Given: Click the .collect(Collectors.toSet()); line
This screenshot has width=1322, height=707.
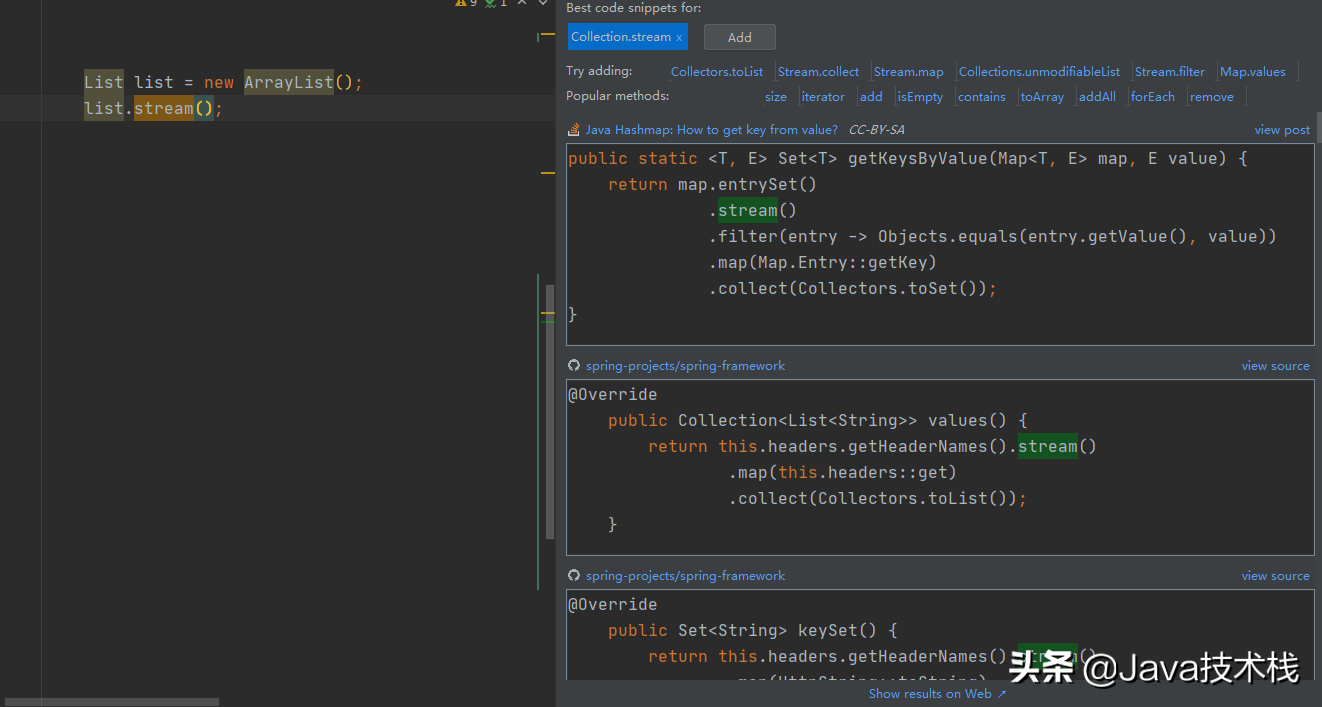Looking at the screenshot, I should click(x=853, y=288).
